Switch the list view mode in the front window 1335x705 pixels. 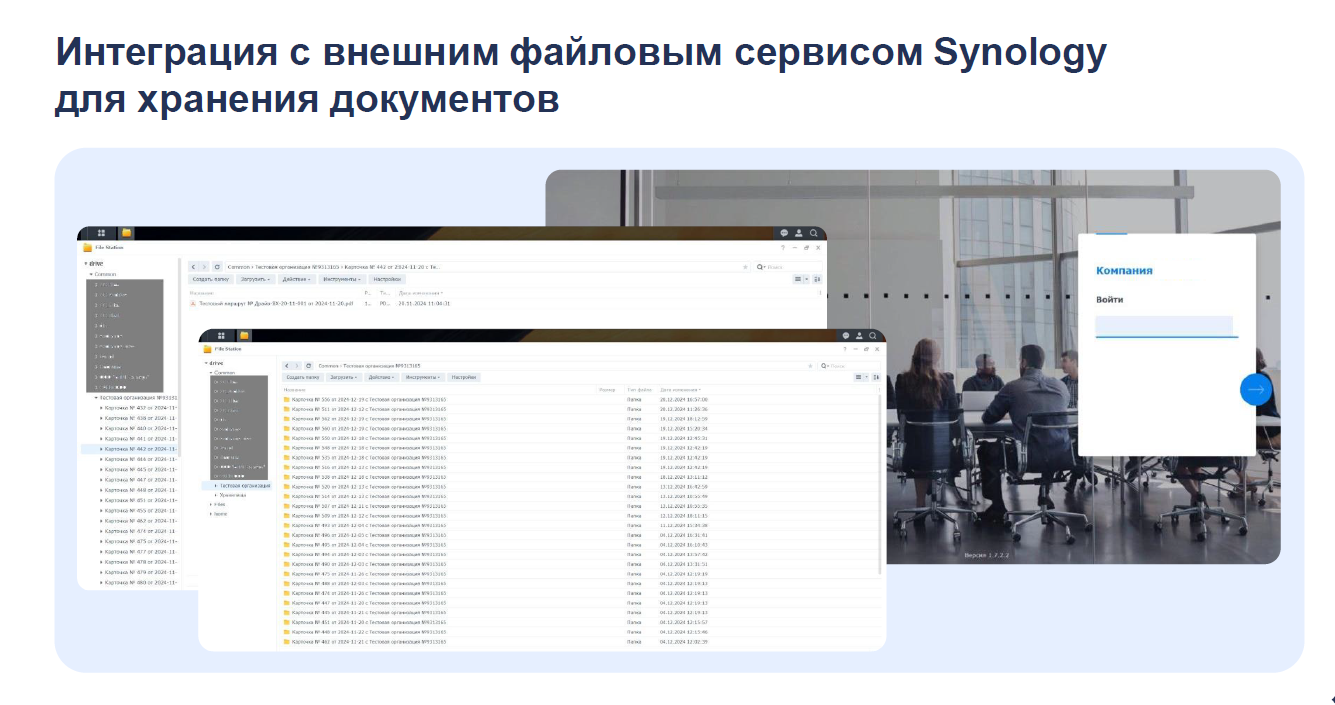(x=860, y=377)
